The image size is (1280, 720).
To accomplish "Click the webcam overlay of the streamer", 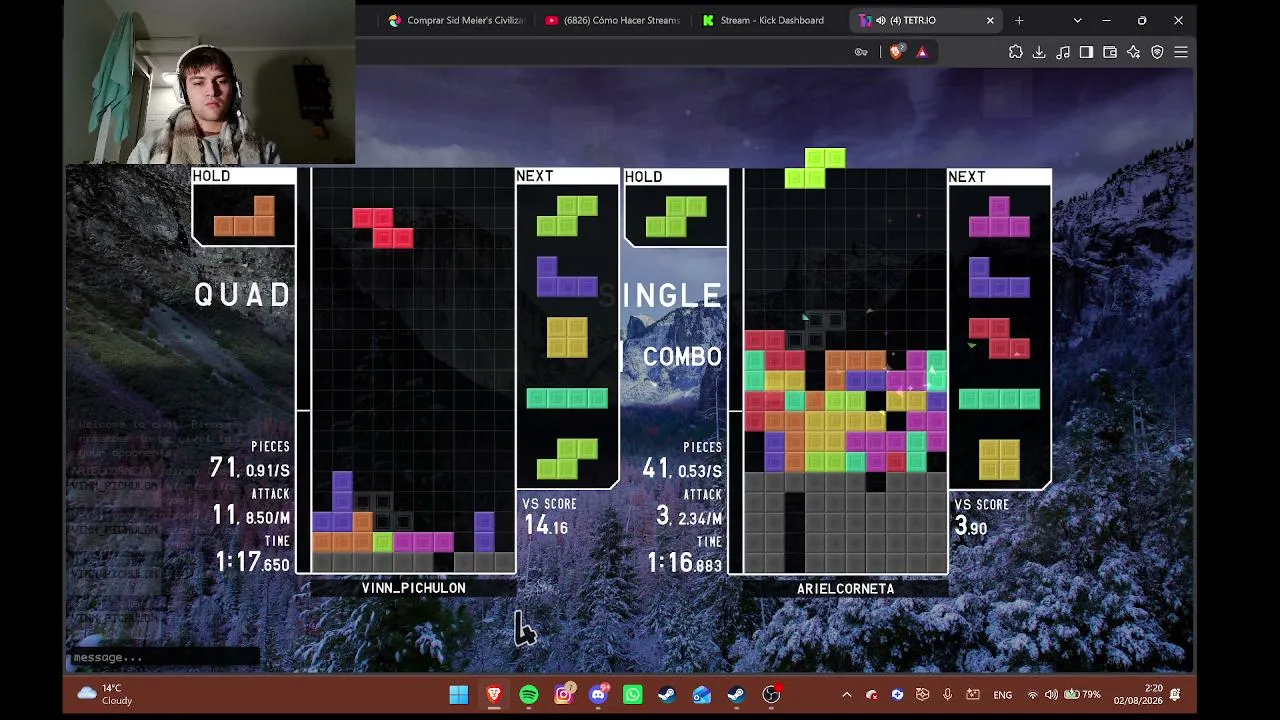I will pyautogui.click(x=209, y=82).
